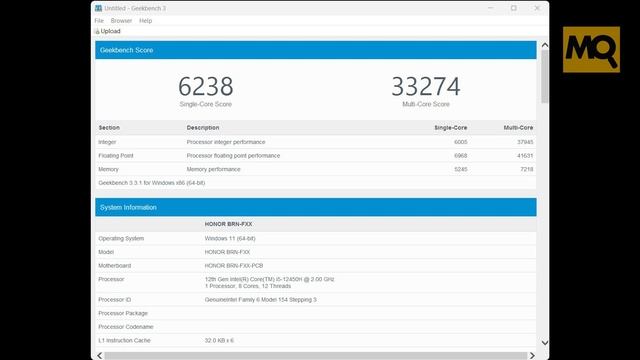Click the Upload toolbar button
Image resolution: width=640 pixels, height=360 pixels.
tap(108, 31)
